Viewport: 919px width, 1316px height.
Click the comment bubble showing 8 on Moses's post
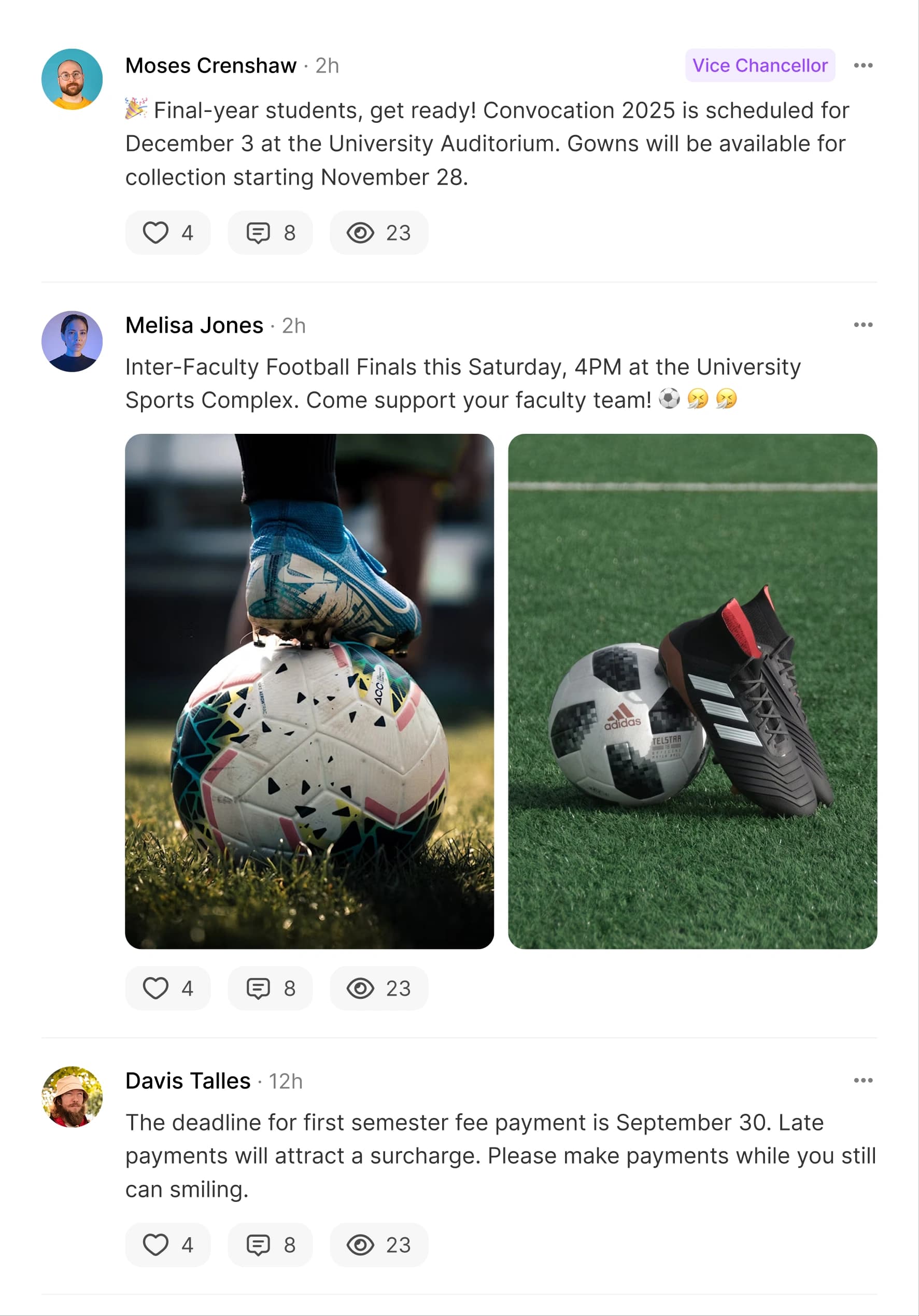point(270,232)
